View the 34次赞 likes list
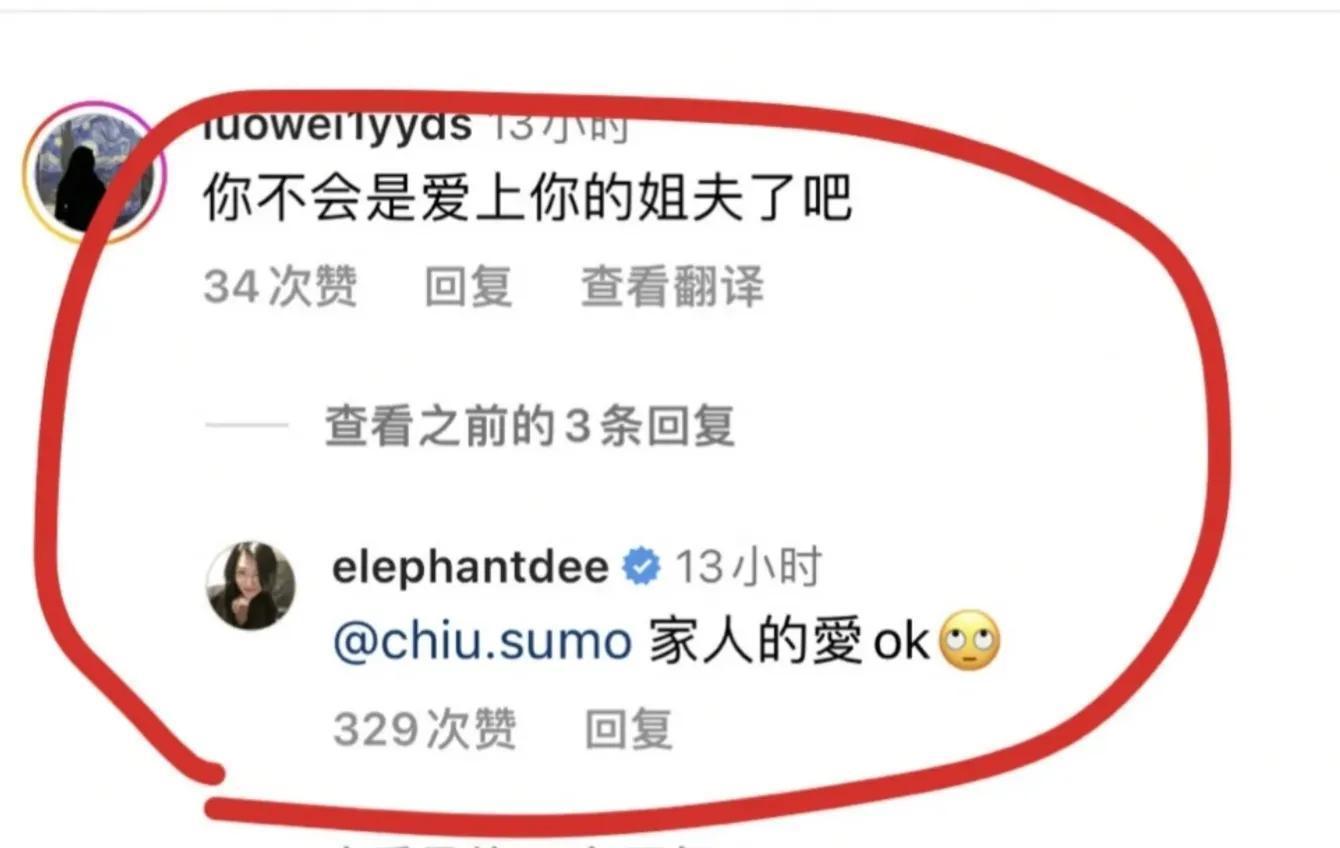Screen dimensions: 1340x848 point(280,288)
